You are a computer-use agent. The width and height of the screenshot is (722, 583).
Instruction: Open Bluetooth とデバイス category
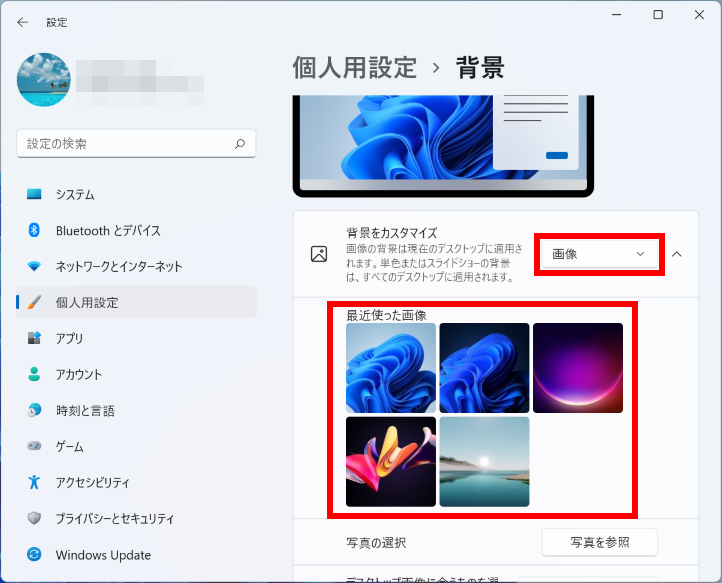click(136, 230)
